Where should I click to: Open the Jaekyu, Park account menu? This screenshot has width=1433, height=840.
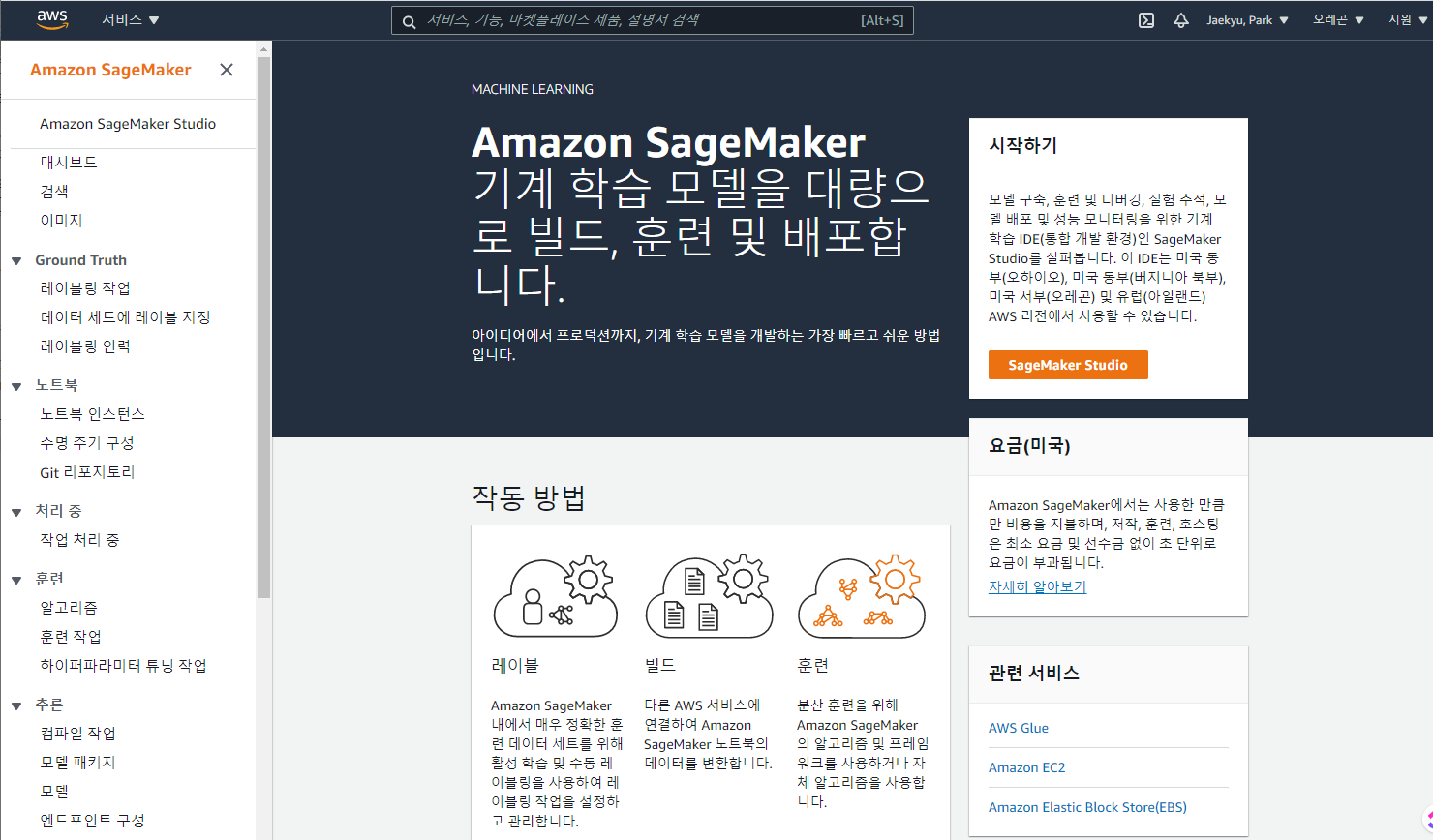[x=1247, y=20]
